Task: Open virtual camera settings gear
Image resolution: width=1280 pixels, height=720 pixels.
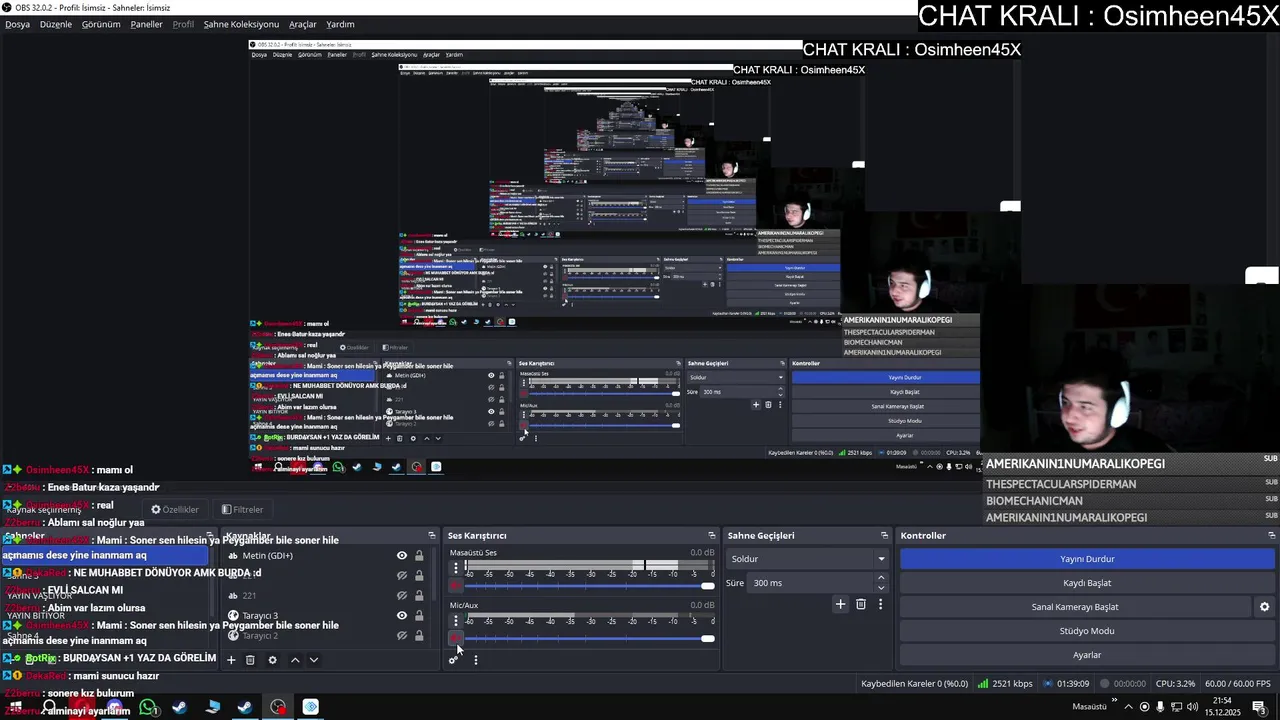Action: pos(1264,607)
